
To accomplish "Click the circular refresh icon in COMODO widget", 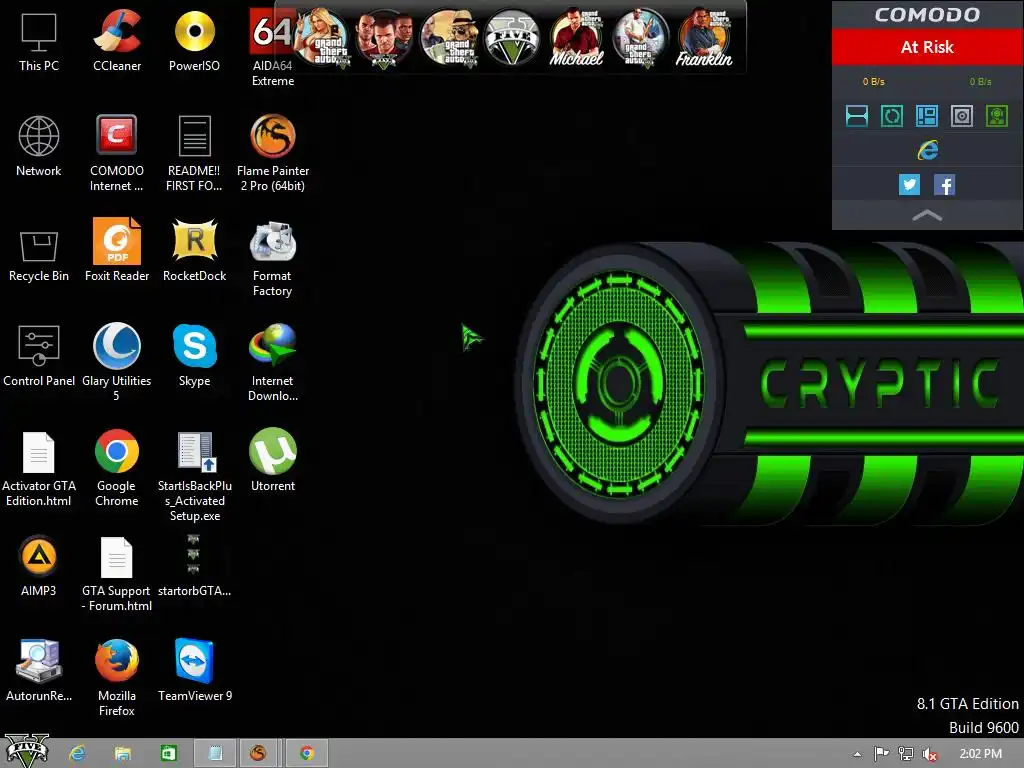I will tap(892, 116).
